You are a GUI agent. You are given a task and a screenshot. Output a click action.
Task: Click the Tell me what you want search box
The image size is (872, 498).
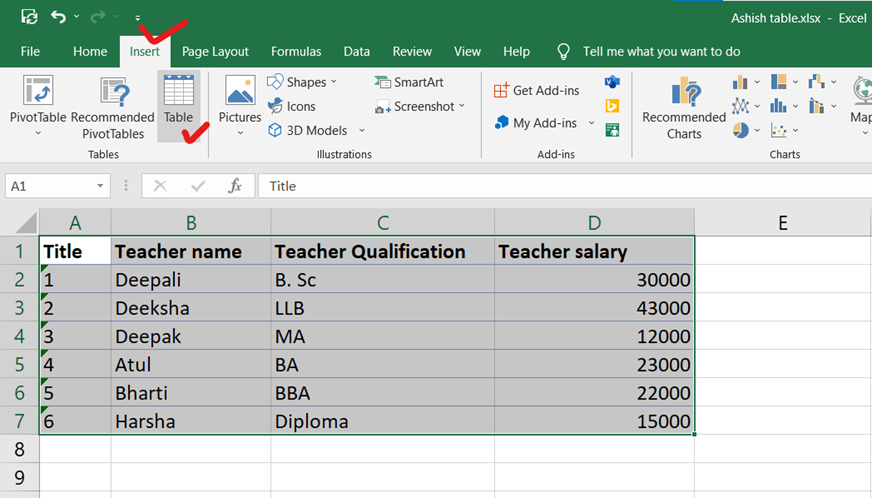pos(661,51)
